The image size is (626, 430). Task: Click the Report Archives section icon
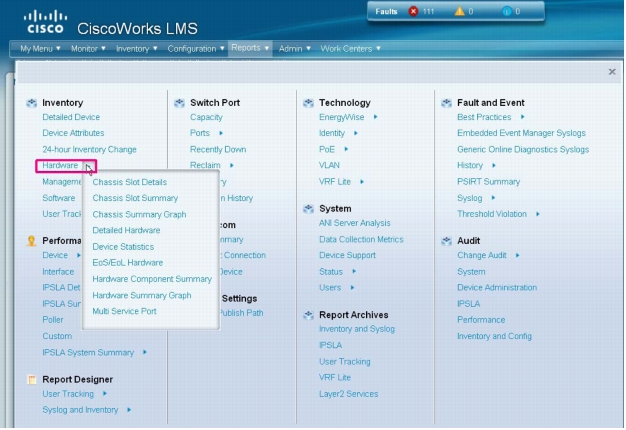pos(308,315)
